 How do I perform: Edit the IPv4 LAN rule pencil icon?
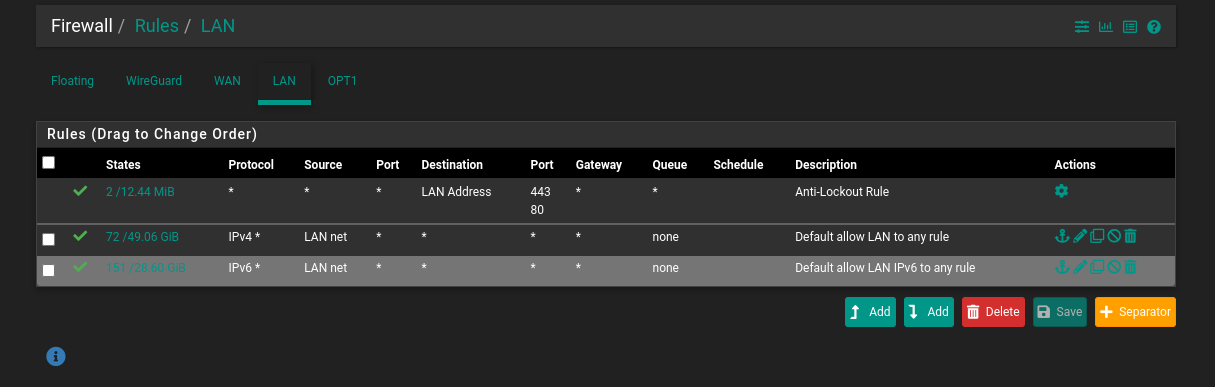(1079, 237)
